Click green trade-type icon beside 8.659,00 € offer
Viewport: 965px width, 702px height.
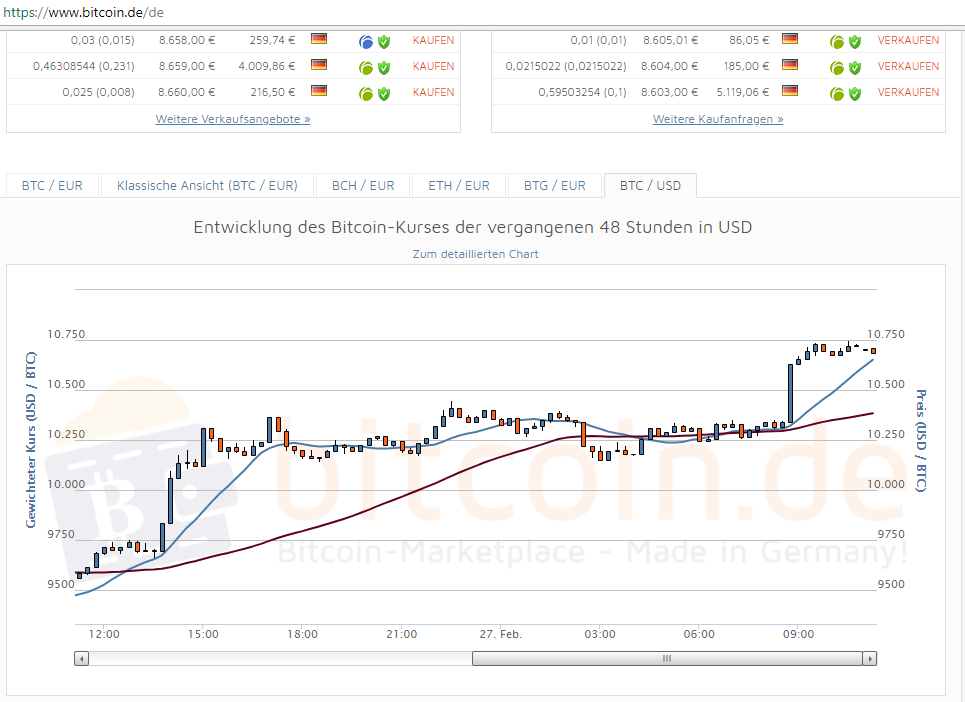coord(366,66)
